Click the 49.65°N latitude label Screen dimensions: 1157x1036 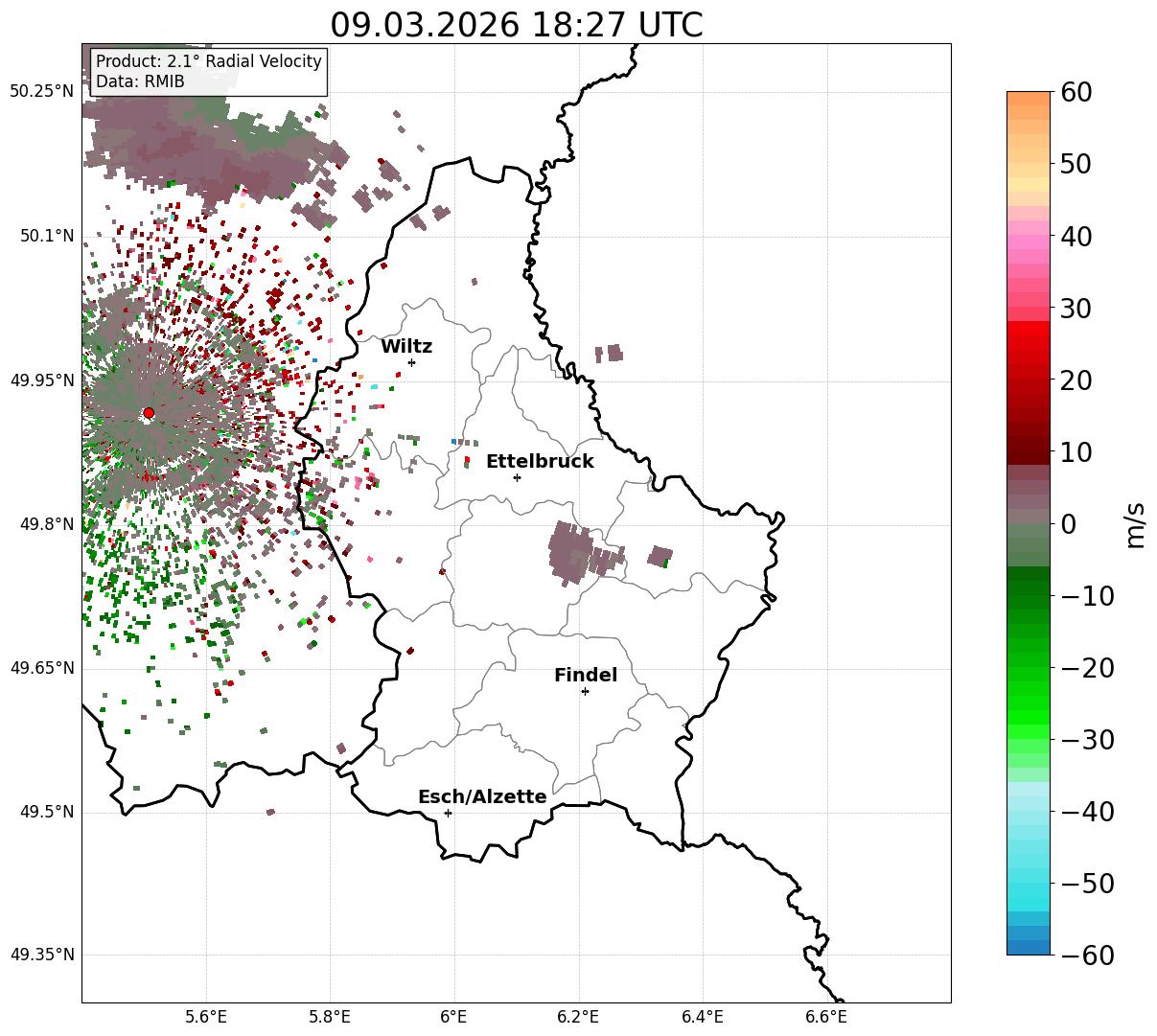41,668
